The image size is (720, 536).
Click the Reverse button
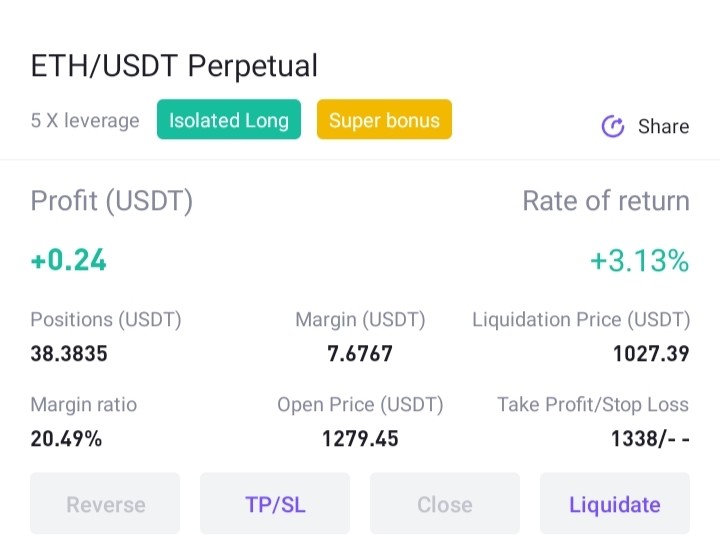click(105, 503)
